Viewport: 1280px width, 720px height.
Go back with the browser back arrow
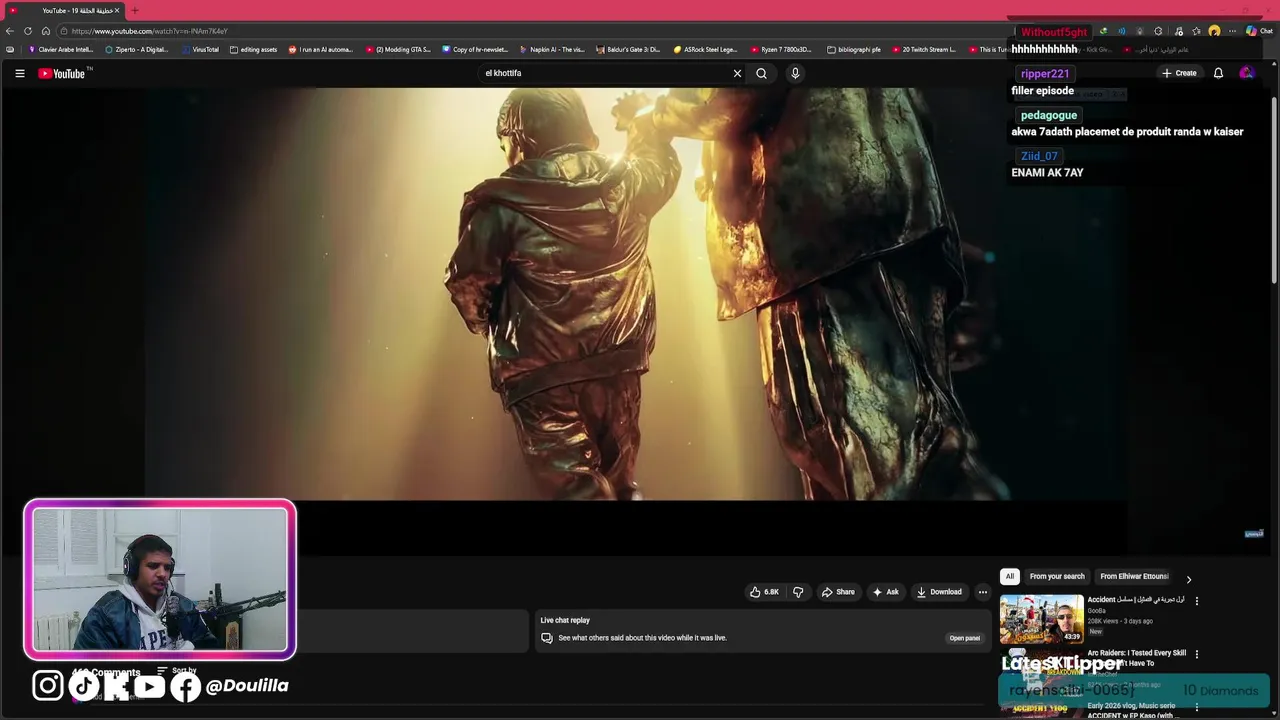tap(9, 31)
